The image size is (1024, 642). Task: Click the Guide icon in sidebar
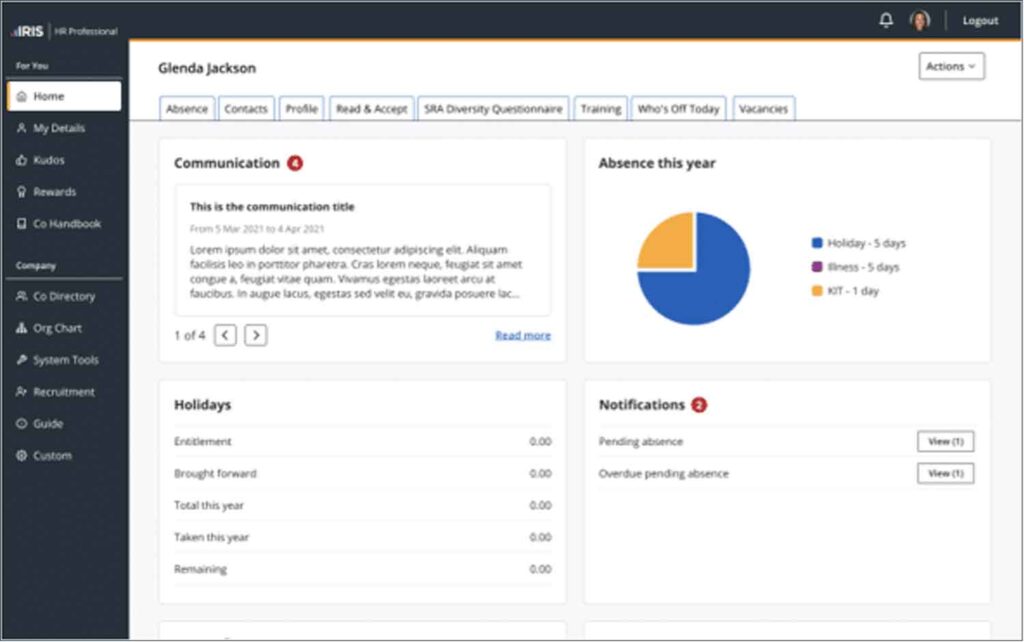(22, 424)
